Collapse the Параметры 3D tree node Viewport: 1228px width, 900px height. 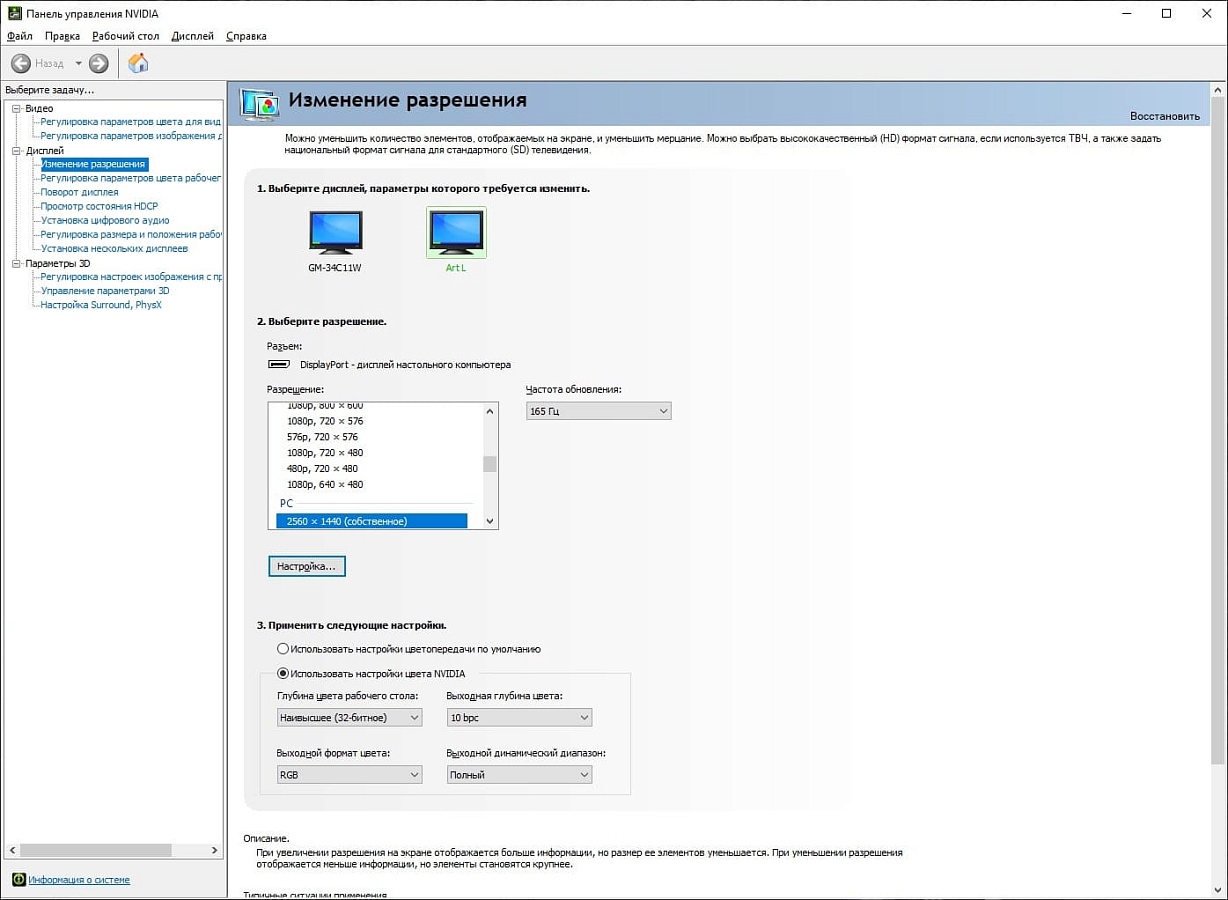(16, 263)
